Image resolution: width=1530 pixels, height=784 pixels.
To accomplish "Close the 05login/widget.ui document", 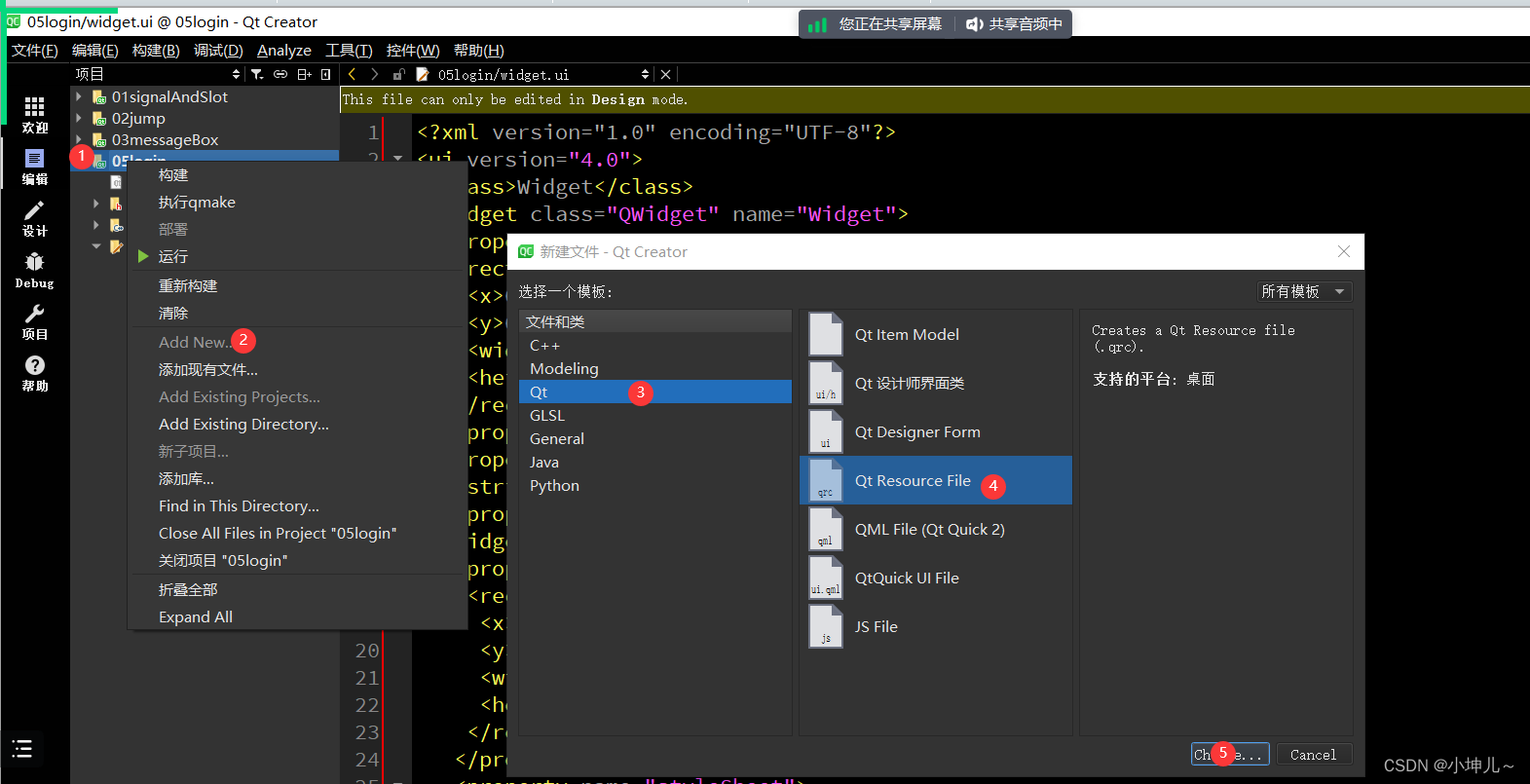I will 665,74.
